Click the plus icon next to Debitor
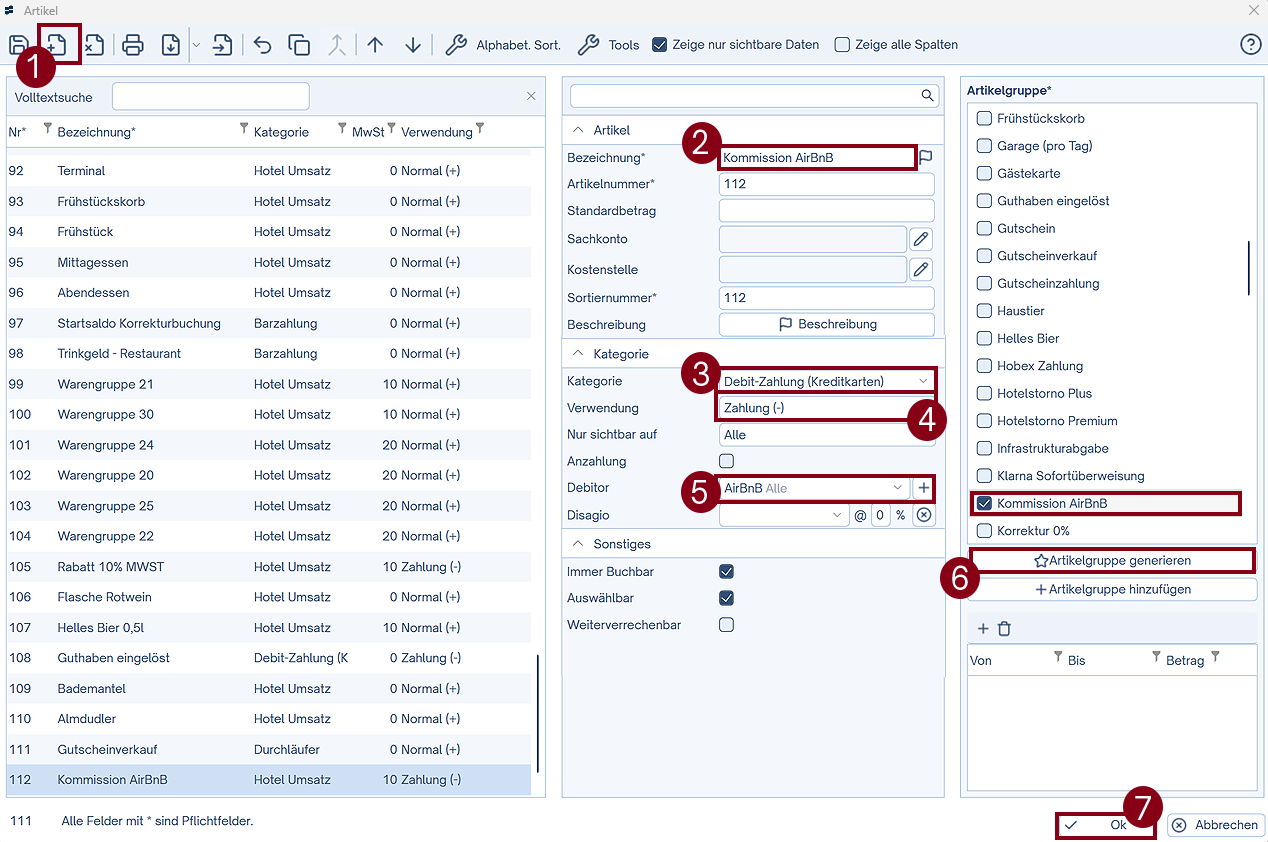1268x842 pixels. coord(923,488)
